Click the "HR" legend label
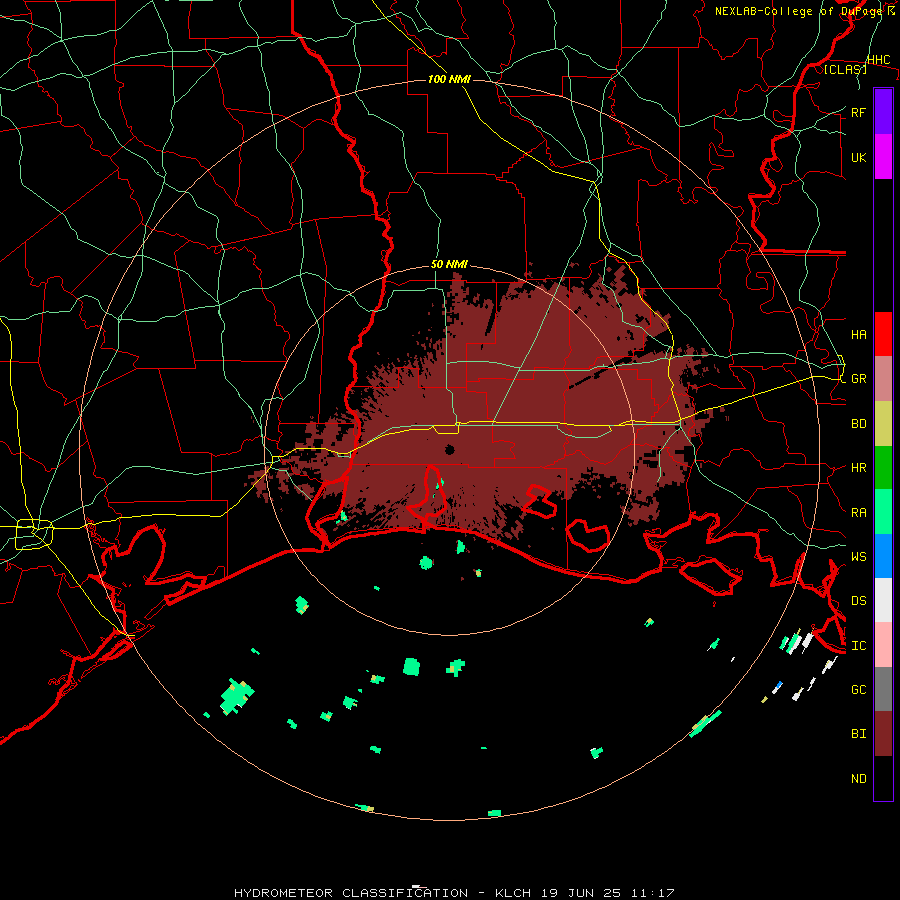The width and height of the screenshot is (900, 900). point(858,468)
